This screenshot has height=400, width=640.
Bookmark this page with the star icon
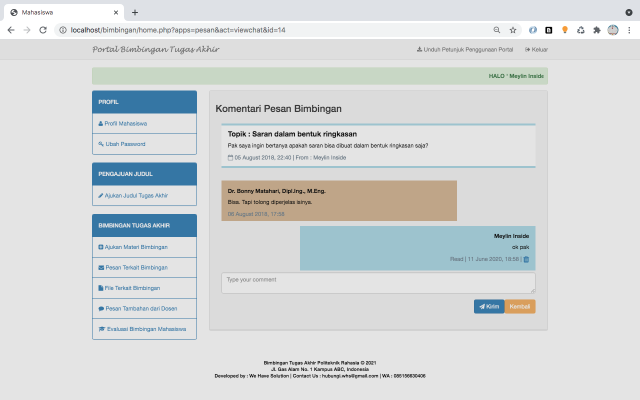513,30
